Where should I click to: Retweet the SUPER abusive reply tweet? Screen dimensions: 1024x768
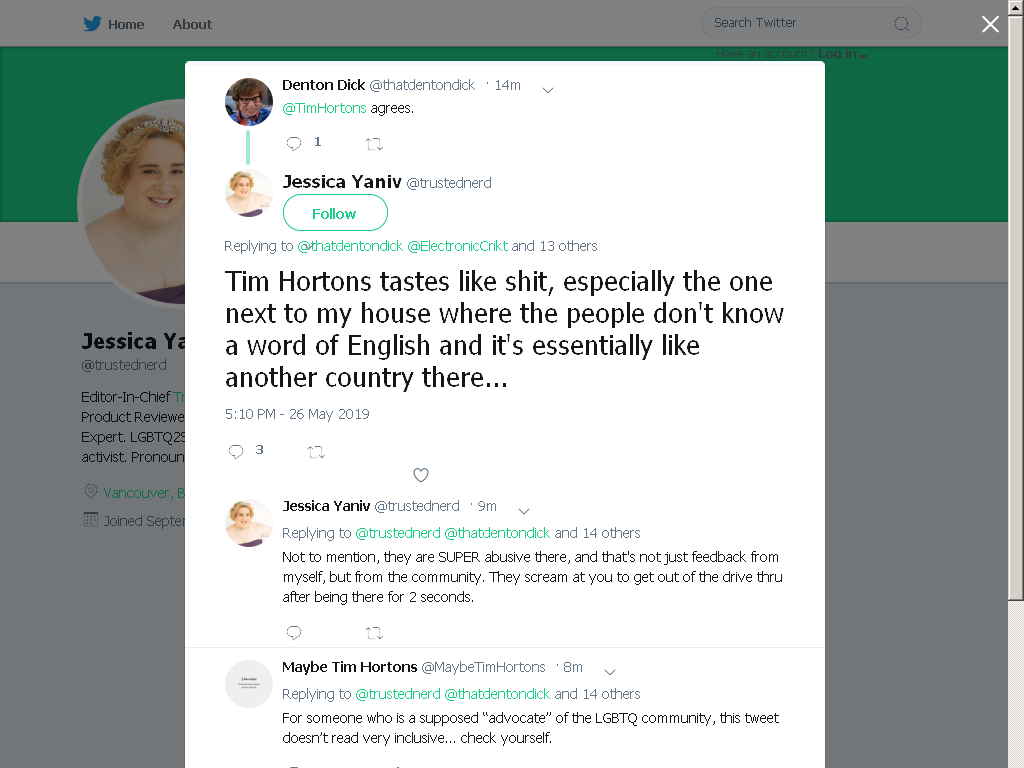pos(374,633)
